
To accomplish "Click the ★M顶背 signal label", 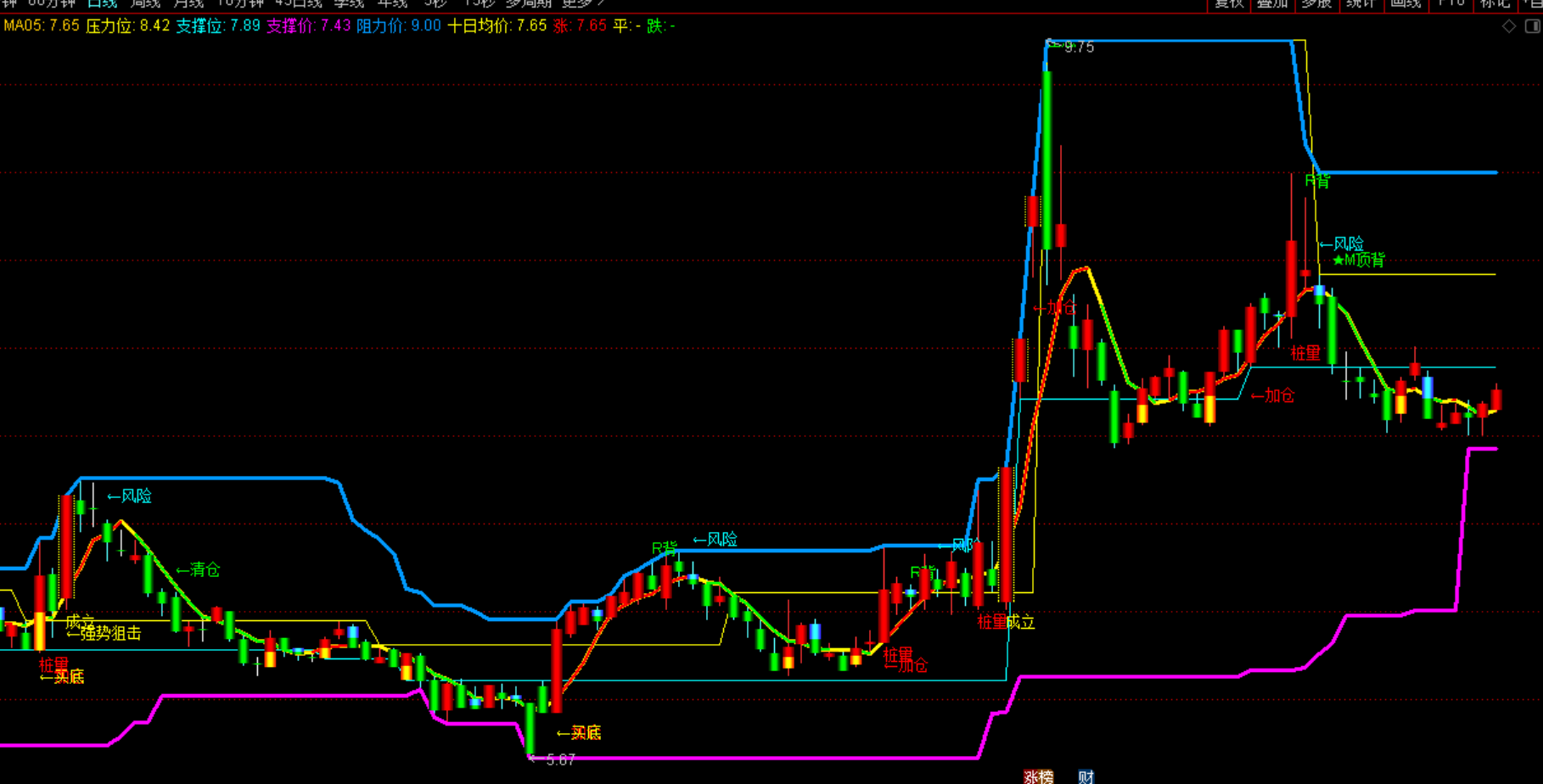I will 1358,260.
